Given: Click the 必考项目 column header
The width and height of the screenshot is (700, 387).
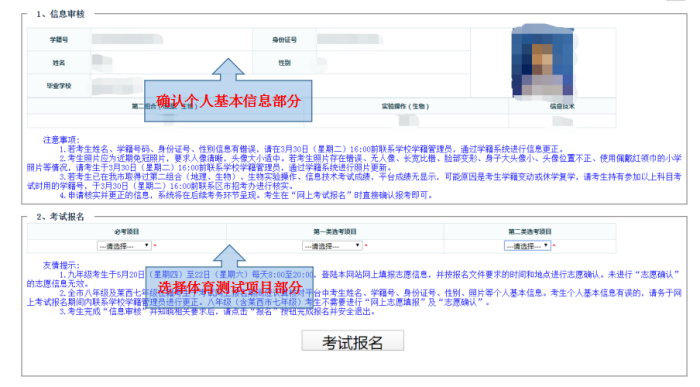Looking at the screenshot, I should pyautogui.click(x=127, y=231).
